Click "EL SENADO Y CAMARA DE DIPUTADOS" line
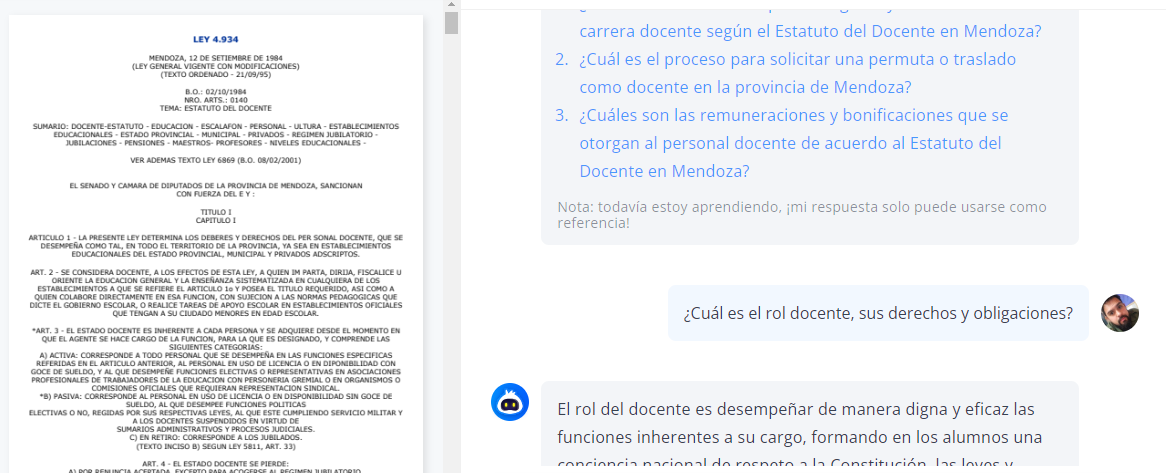Viewport: 1166px width, 473px height. click(216, 185)
